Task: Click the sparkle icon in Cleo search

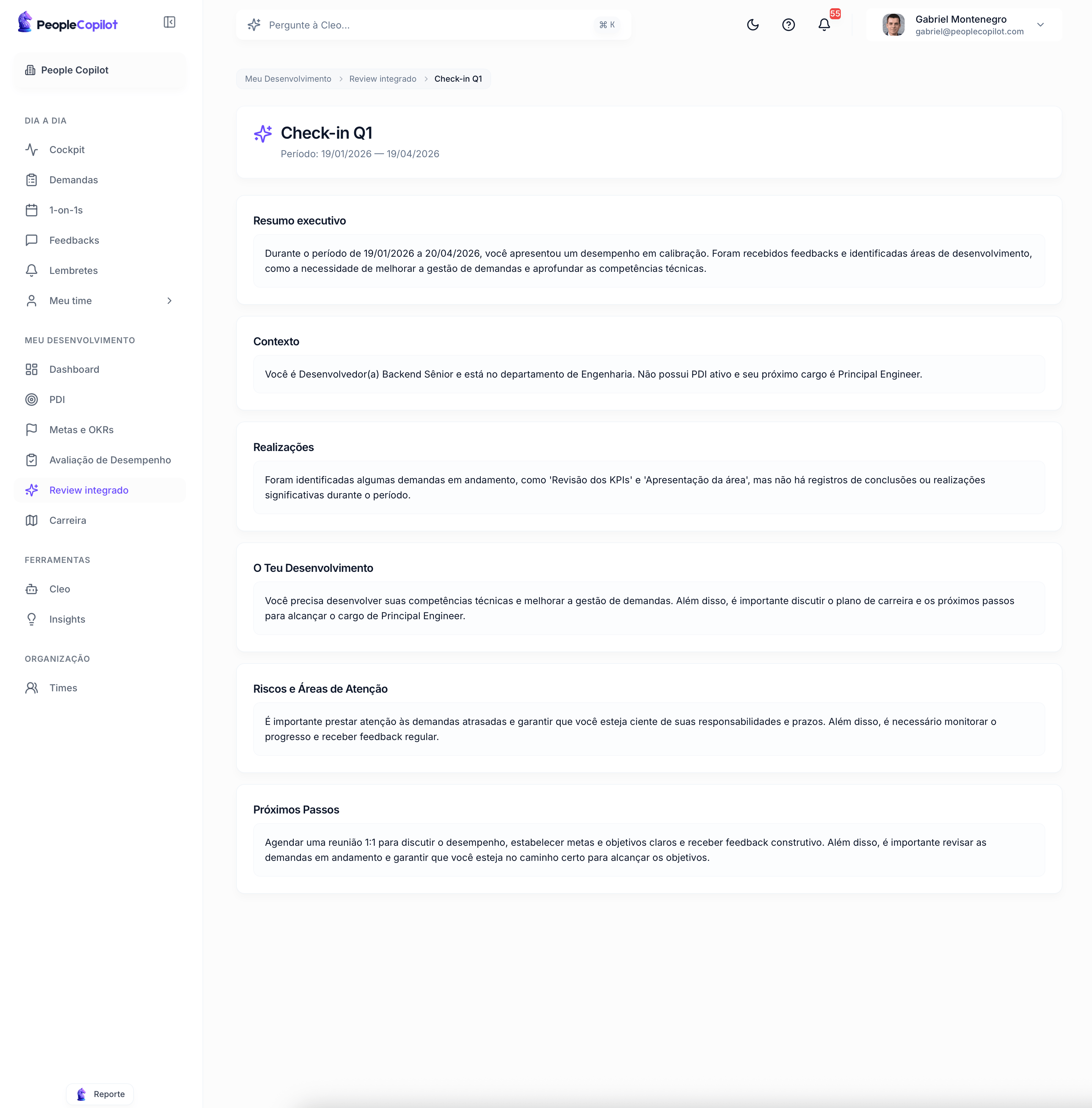Action: coord(254,25)
